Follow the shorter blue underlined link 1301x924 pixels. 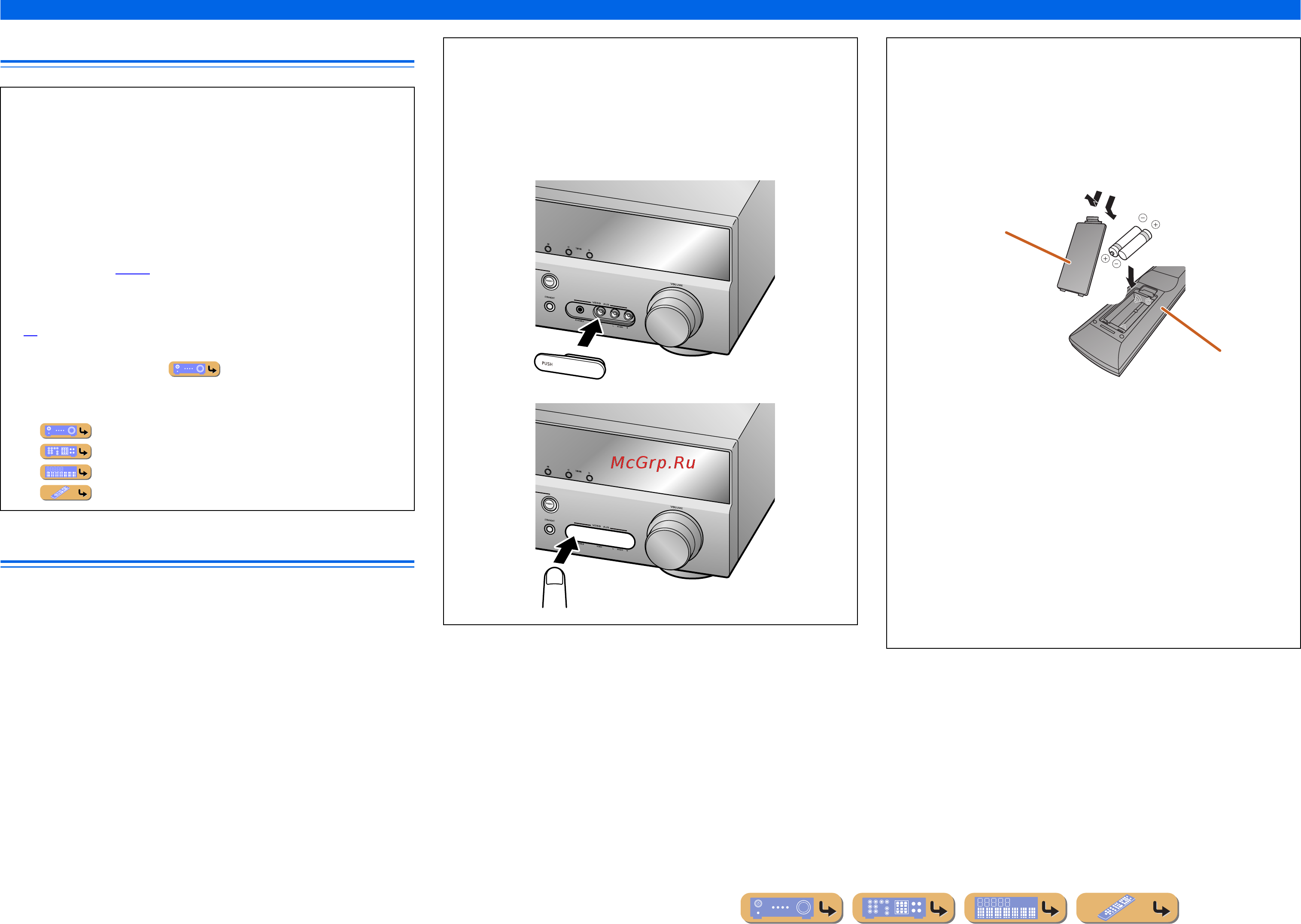(x=30, y=335)
